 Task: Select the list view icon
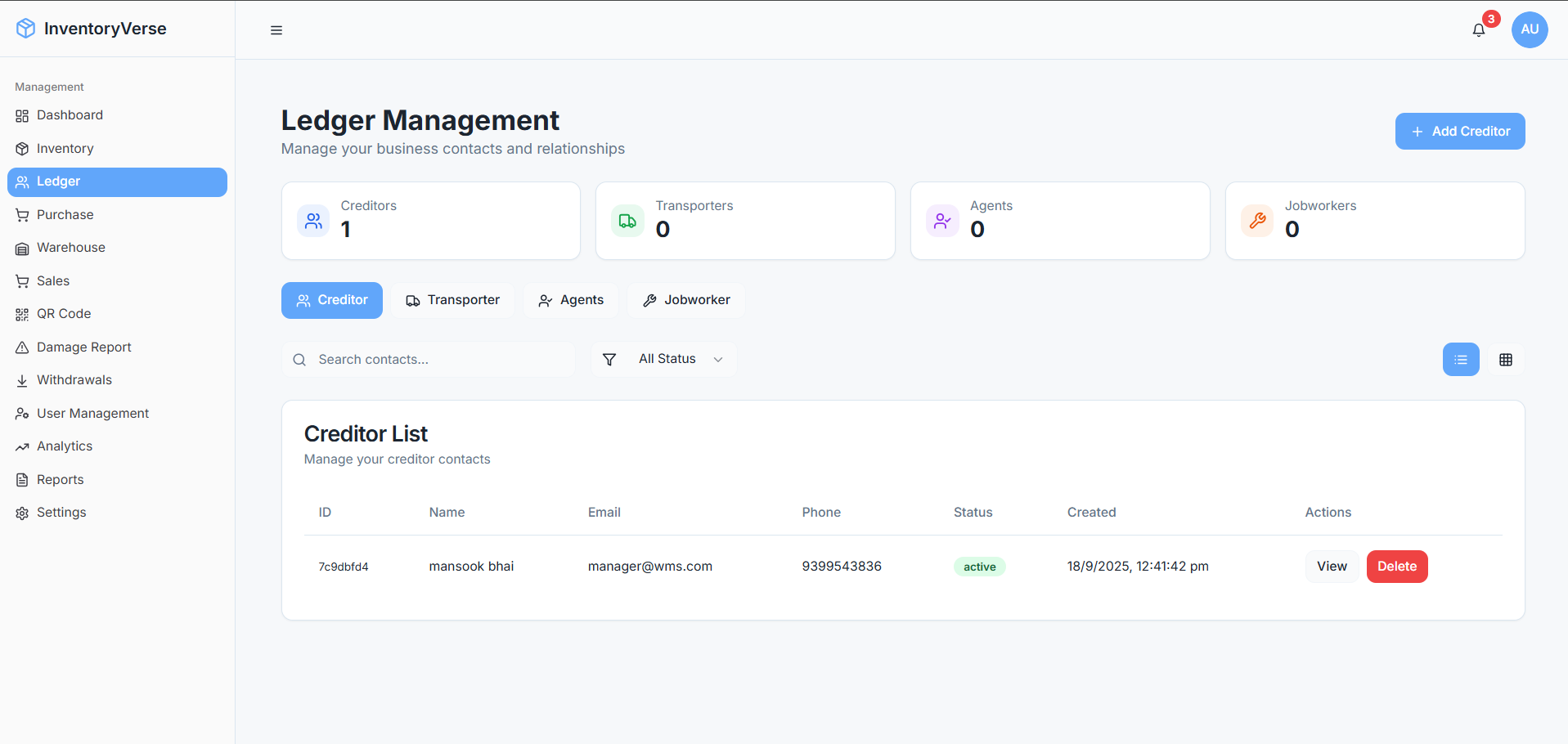1461,360
